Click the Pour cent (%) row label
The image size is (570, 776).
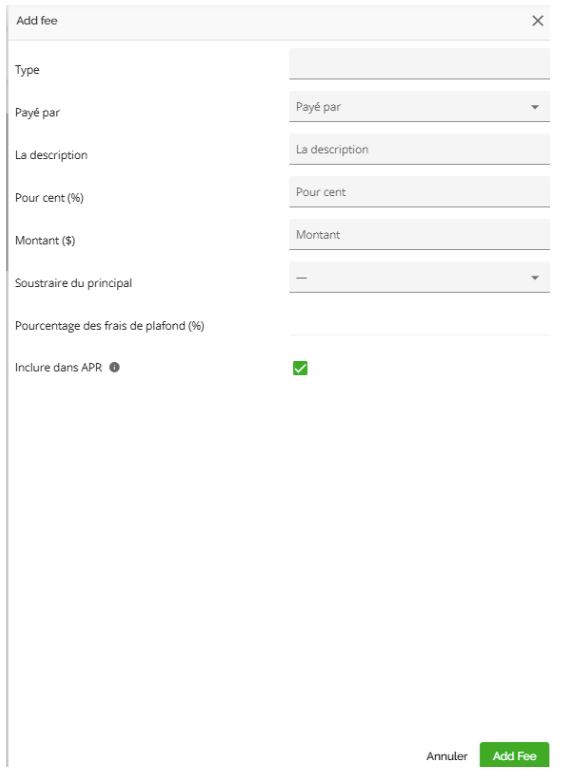[49, 198]
